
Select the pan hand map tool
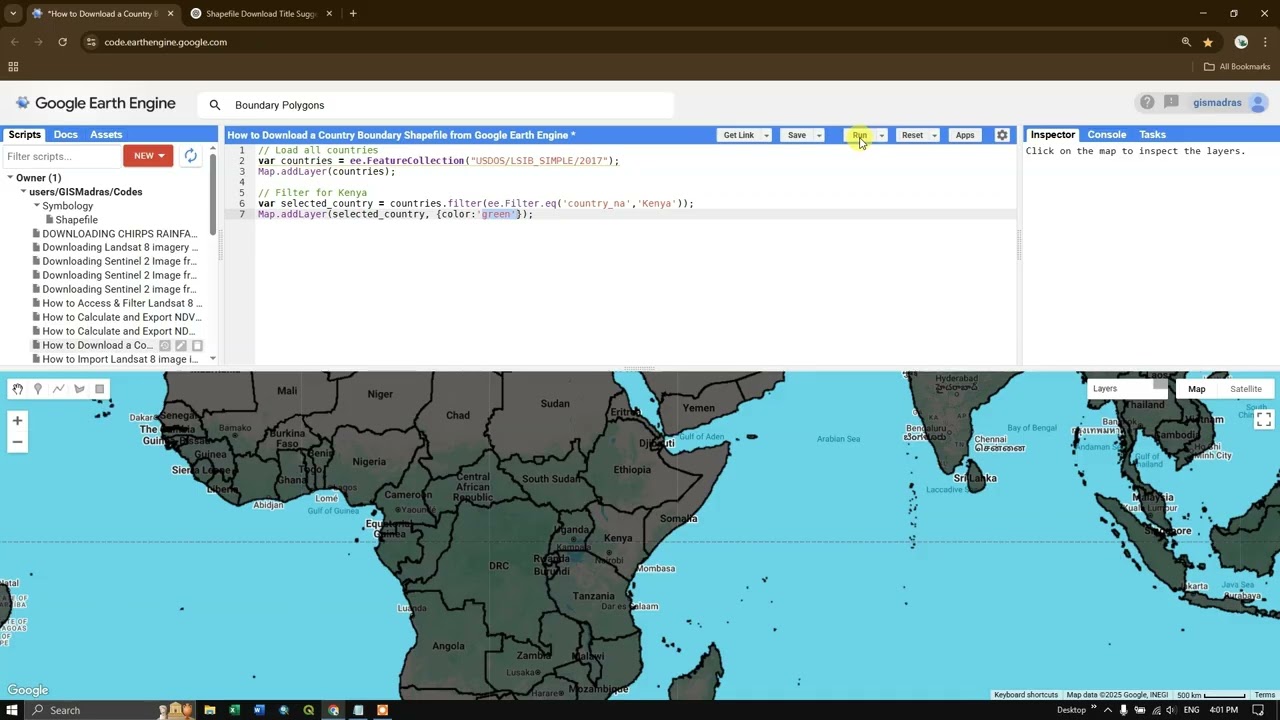(x=17, y=389)
